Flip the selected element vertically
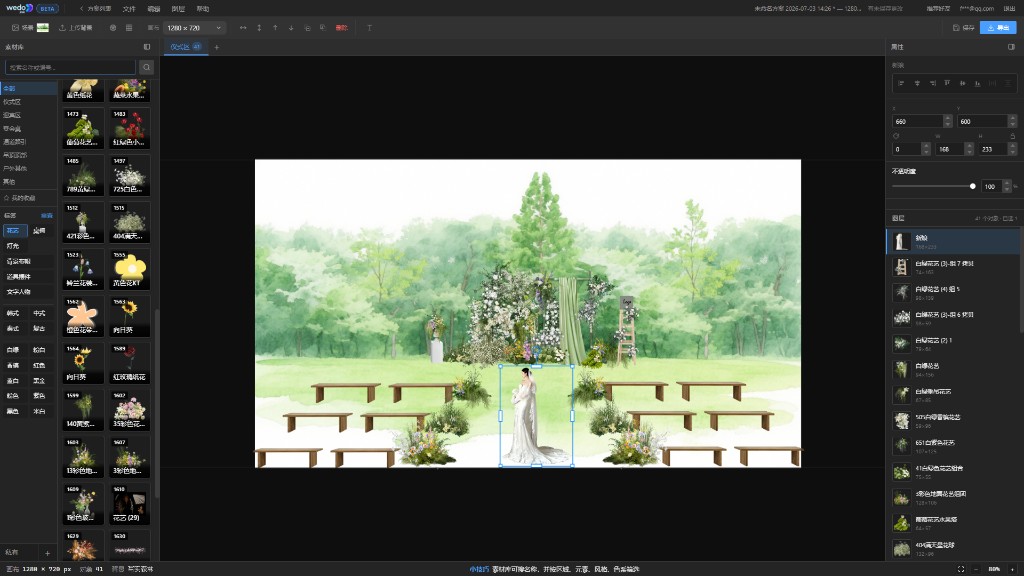 [x=259, y=28]
